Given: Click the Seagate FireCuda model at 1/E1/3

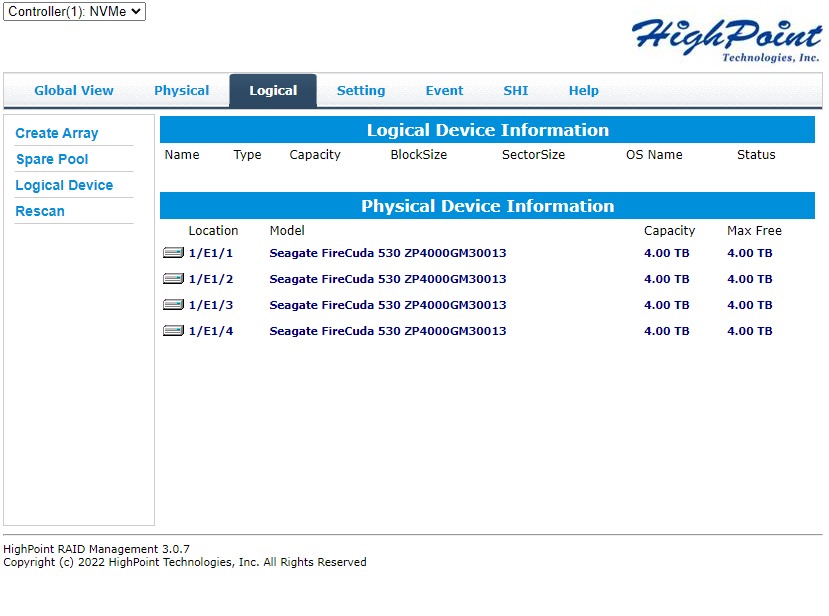Looking at the screenshot, I should click(x=388, y=305).
